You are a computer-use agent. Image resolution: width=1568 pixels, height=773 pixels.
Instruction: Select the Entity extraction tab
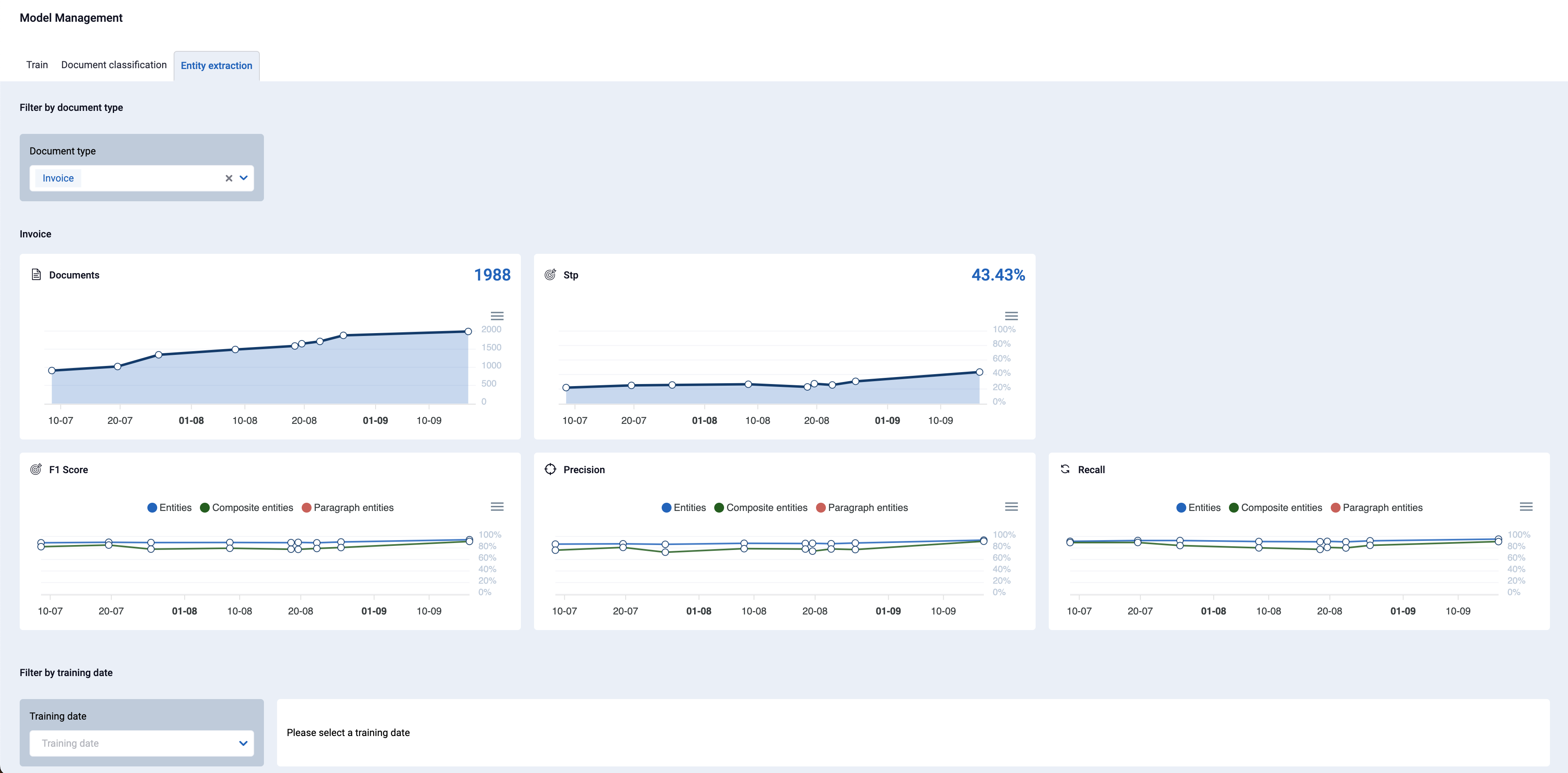[x=216, y=66]
